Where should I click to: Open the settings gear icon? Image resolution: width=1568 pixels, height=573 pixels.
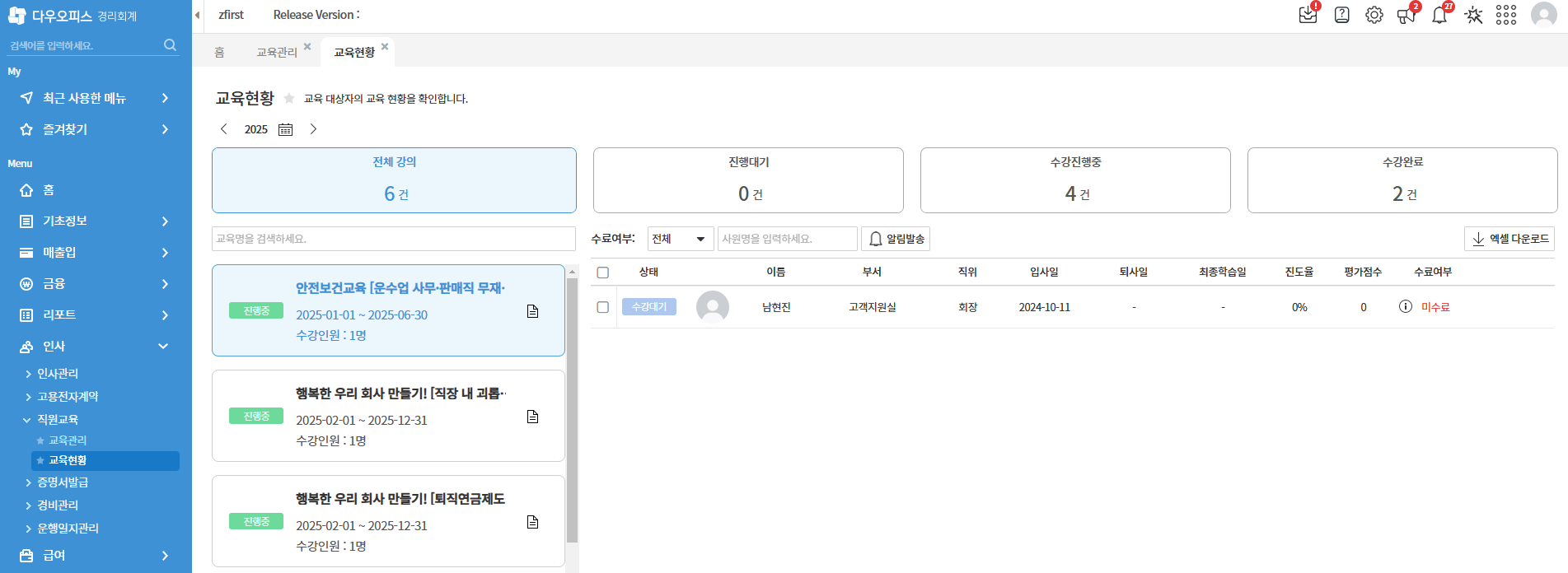click(1374, 15)
